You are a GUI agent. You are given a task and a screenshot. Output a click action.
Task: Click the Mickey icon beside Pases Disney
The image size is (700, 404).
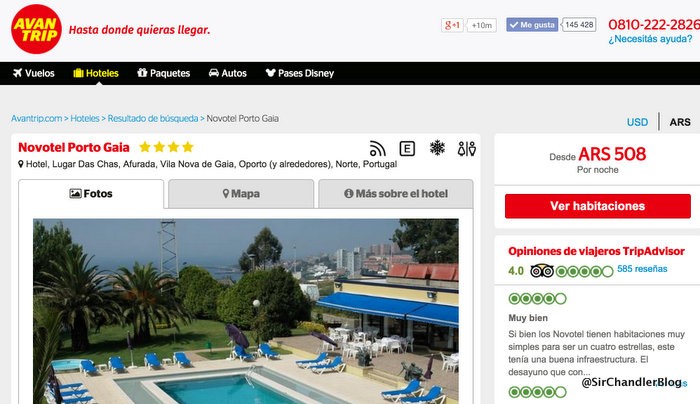[x=271, y=73]
